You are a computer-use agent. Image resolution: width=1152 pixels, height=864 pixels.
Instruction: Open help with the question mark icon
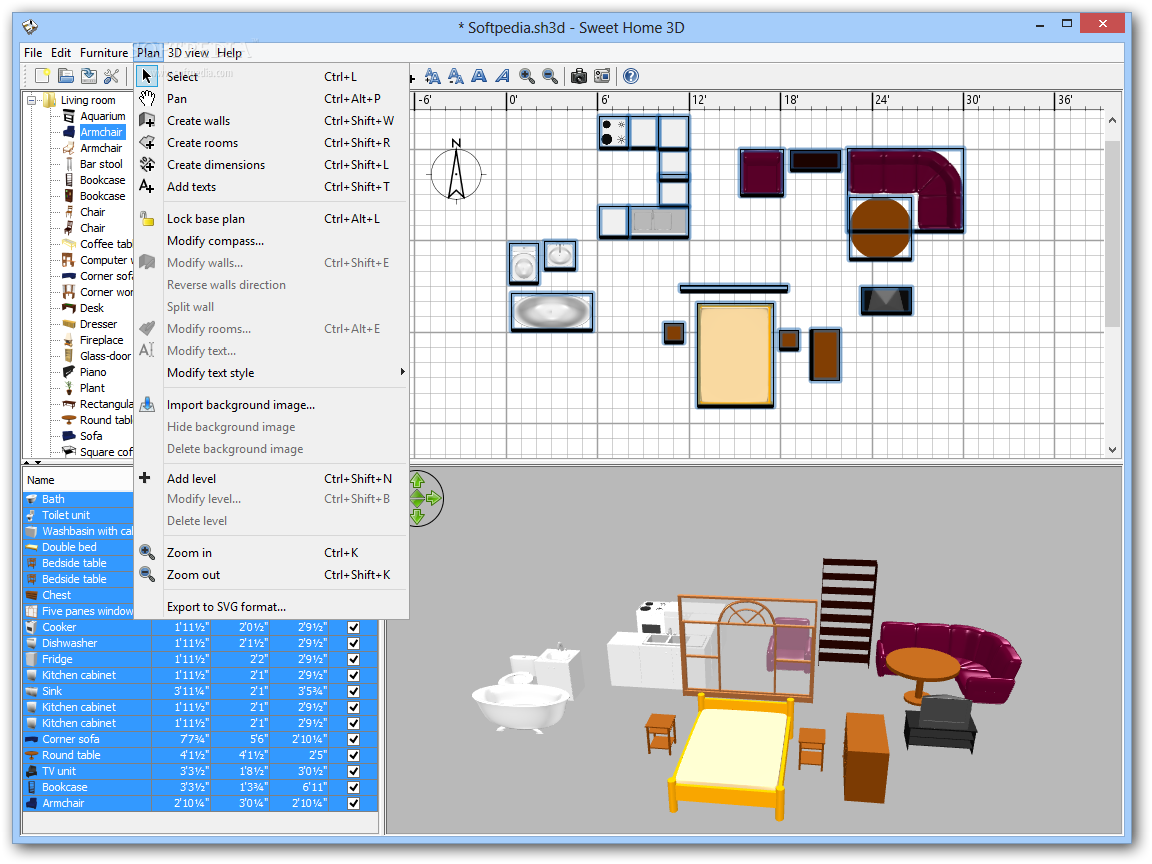pyautogui.click(x=630, y=76)
